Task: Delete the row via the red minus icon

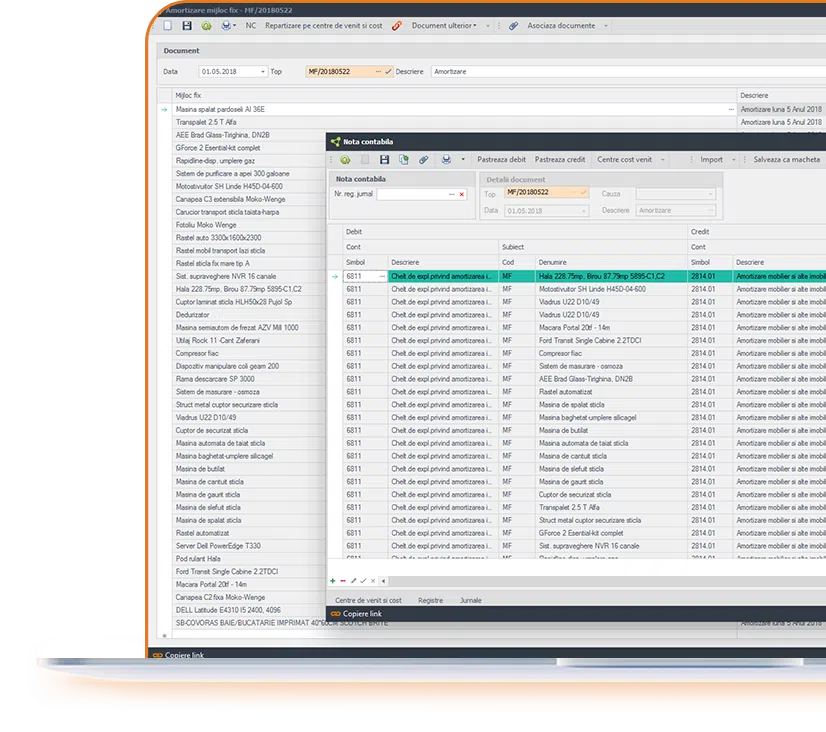Action: click(342, 581)
